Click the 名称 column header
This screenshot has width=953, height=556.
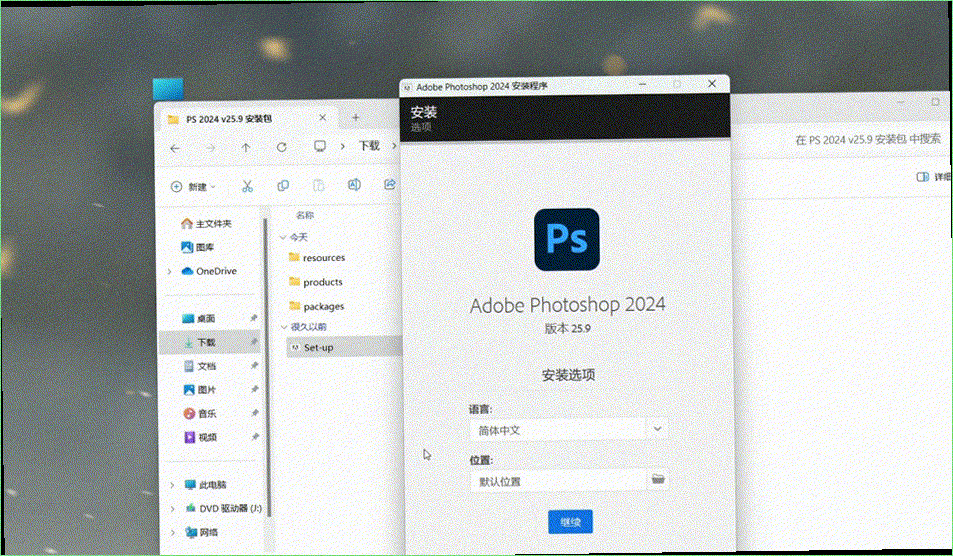[304, 215]
